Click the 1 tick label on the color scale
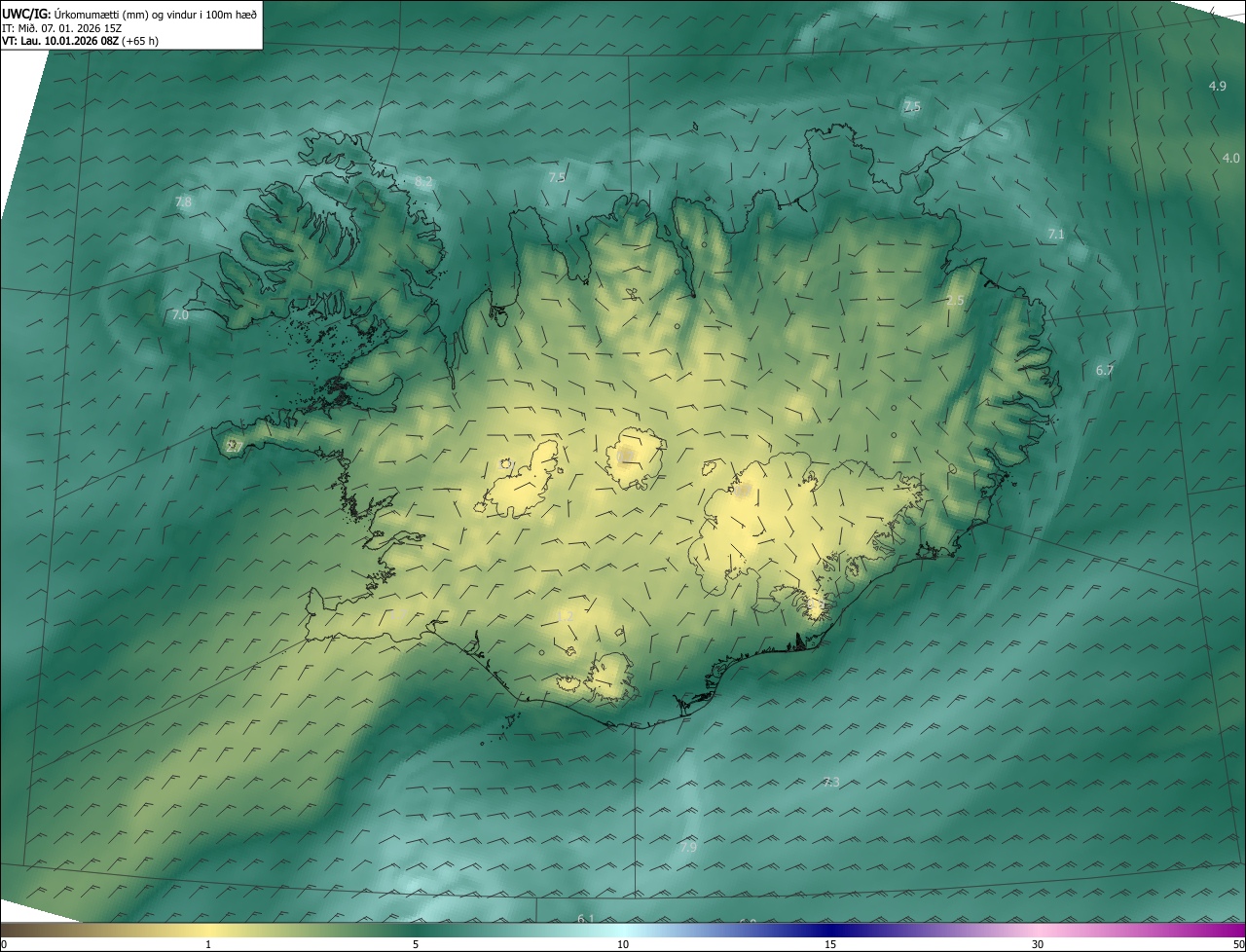1246x952 pixels. click(x=208, y=944)
